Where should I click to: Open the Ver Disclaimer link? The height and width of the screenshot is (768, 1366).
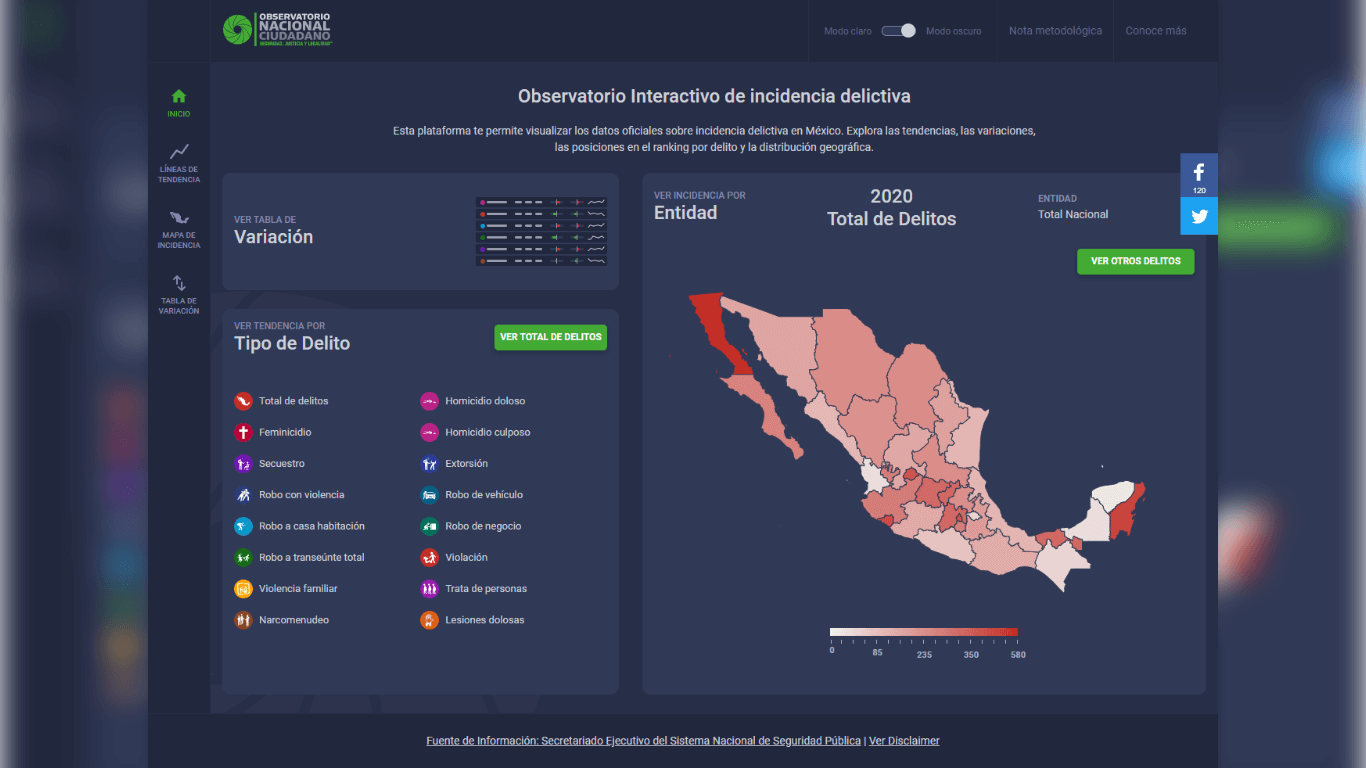point(904,741)
